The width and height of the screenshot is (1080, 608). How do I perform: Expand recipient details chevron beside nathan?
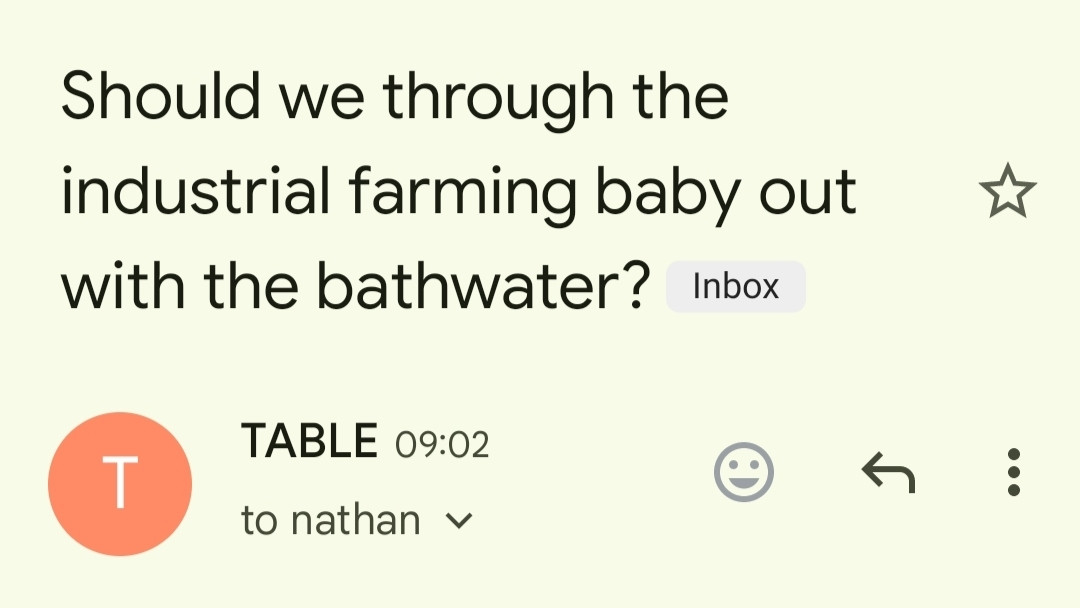point(459,521)
